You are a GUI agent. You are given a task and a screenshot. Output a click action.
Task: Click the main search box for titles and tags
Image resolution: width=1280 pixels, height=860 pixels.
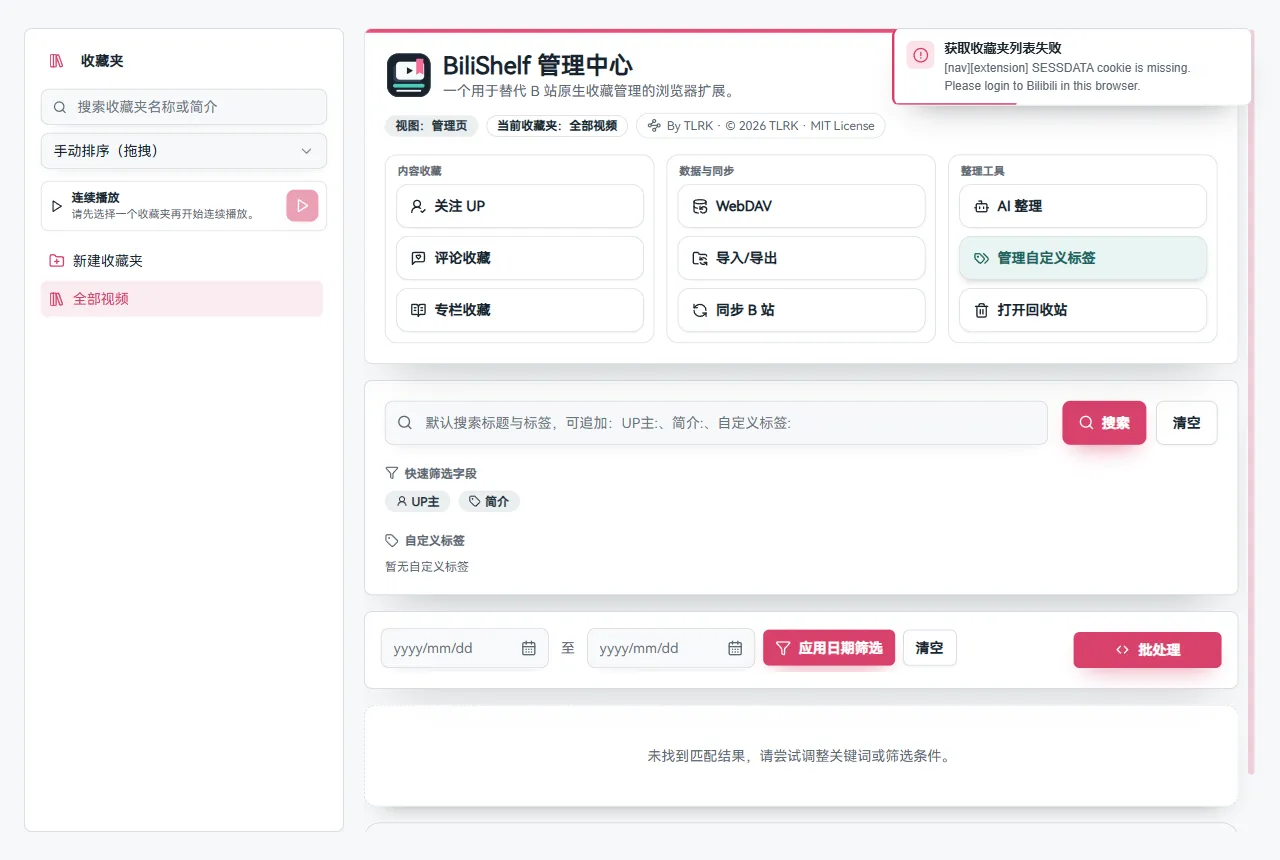coord(716,423)
